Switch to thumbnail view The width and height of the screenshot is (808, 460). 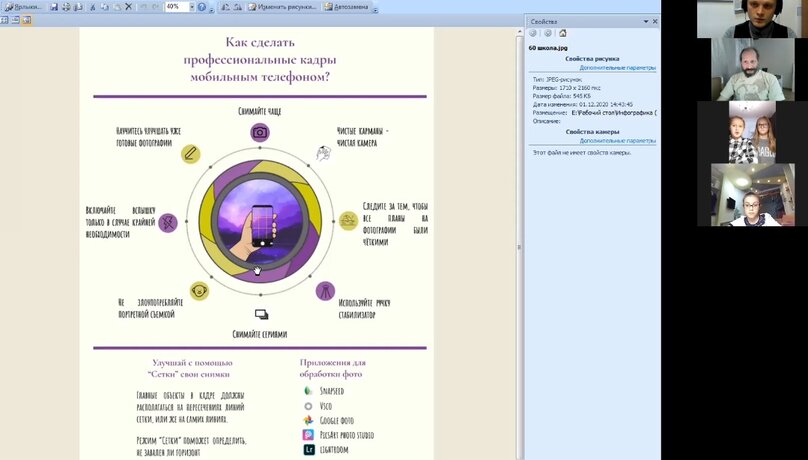coord(4,19)
